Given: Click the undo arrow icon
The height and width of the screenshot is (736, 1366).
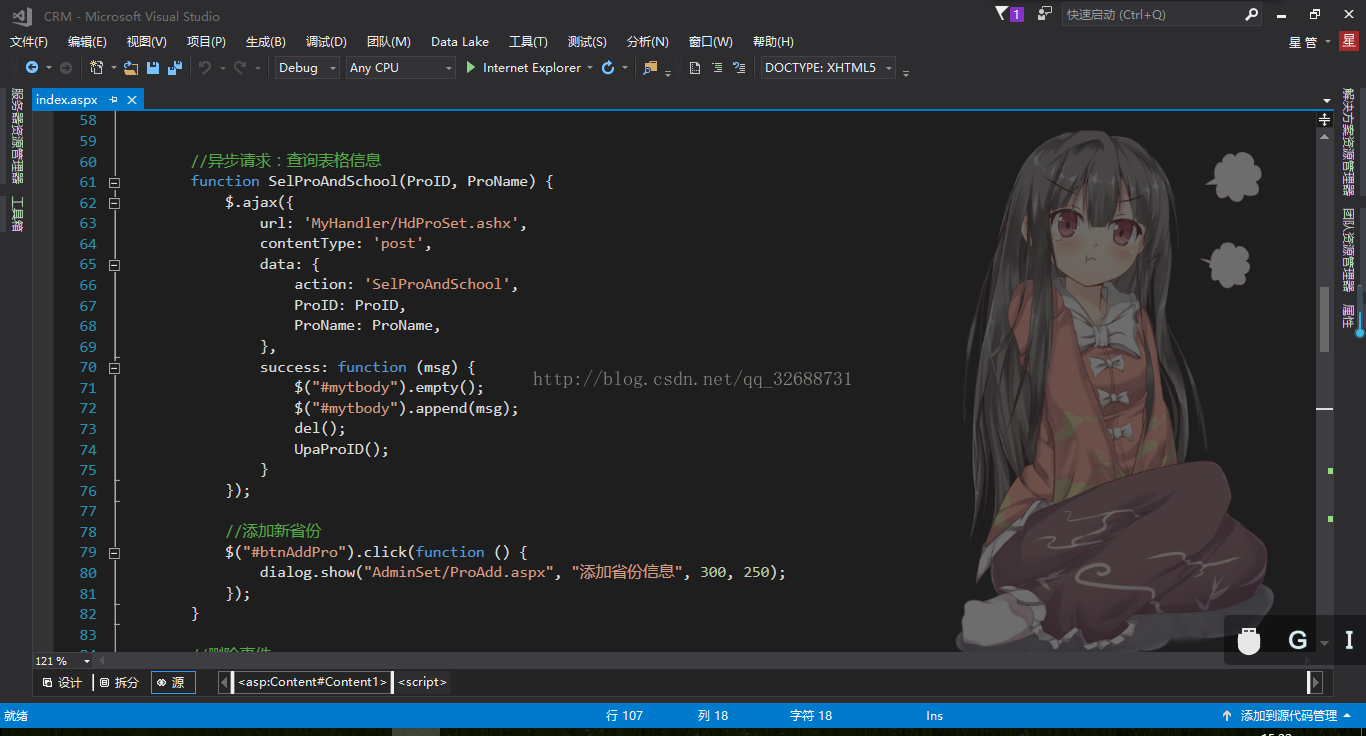Looking at the screenshot, I should 204,68.
